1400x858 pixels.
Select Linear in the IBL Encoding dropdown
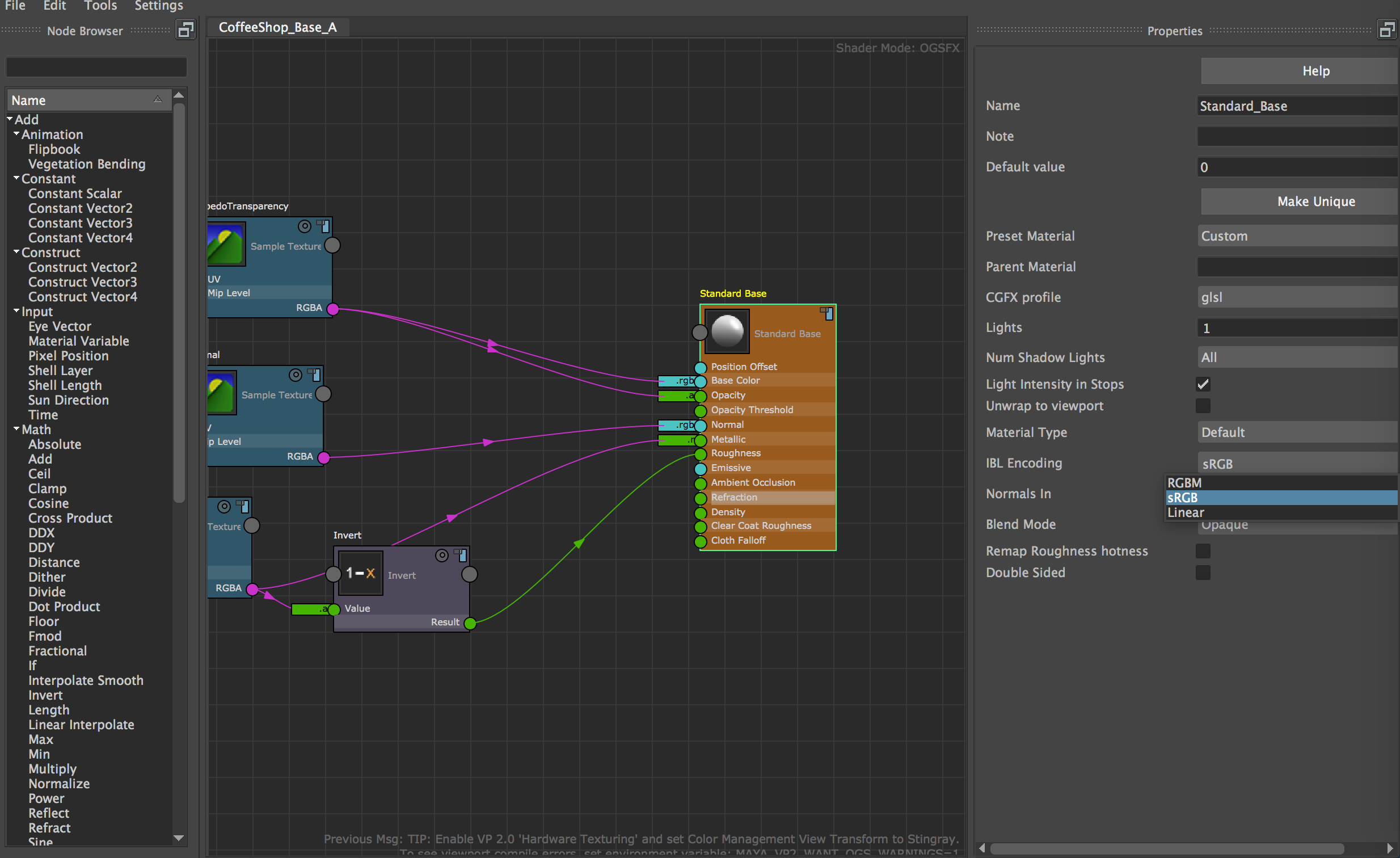pos(1185,512)
